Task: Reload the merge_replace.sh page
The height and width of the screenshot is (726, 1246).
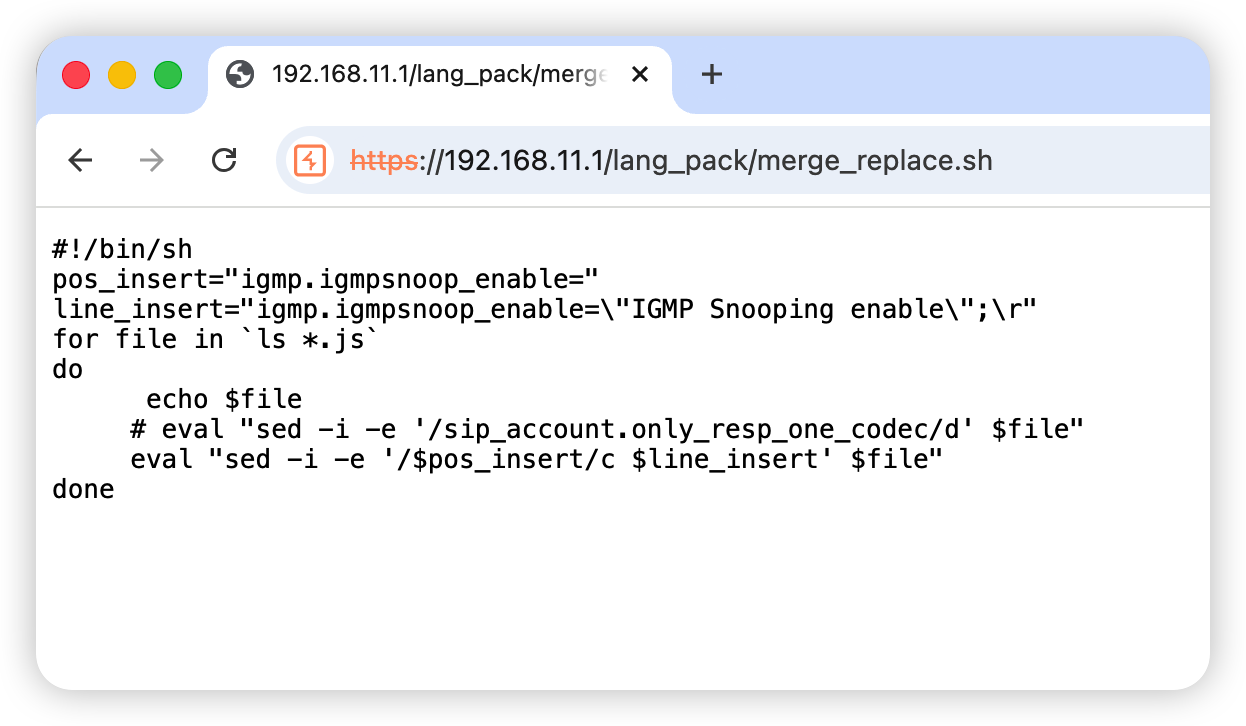Action: (x=225, y=160)
